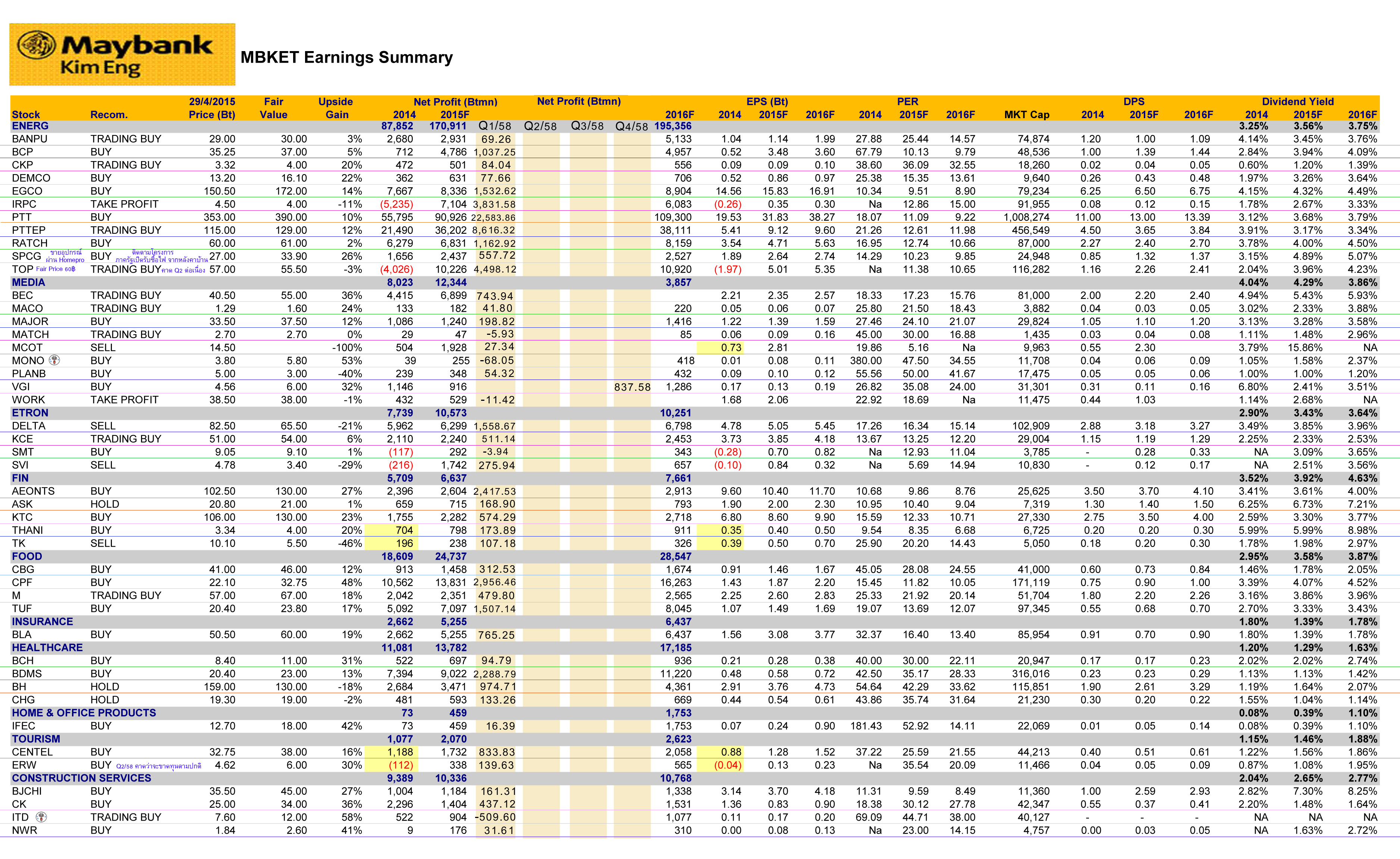Click the Maybank tiger logo emblem
Screen dimensions: 1400x859
coord(37,45)
